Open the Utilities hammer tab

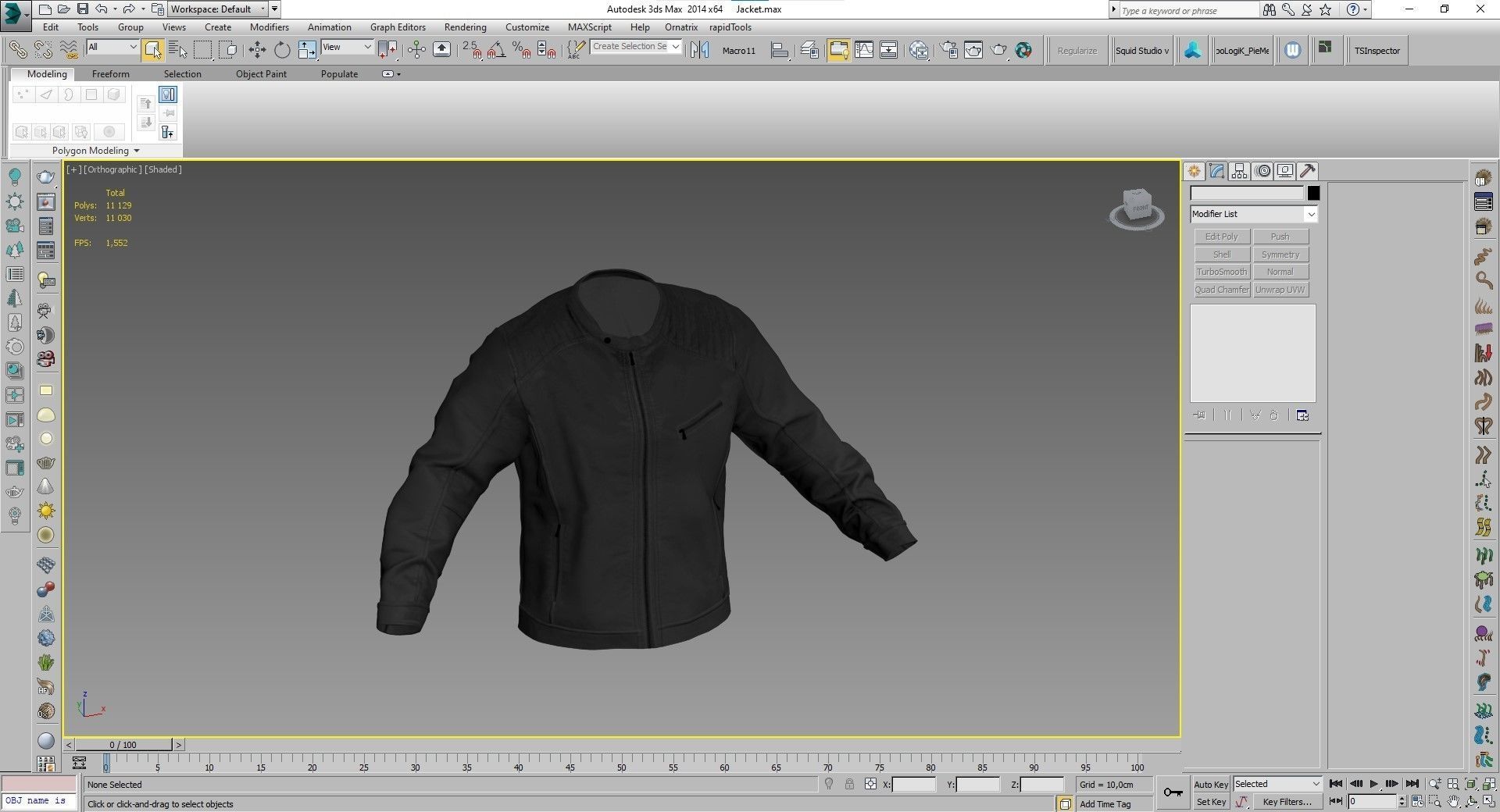1308,171
